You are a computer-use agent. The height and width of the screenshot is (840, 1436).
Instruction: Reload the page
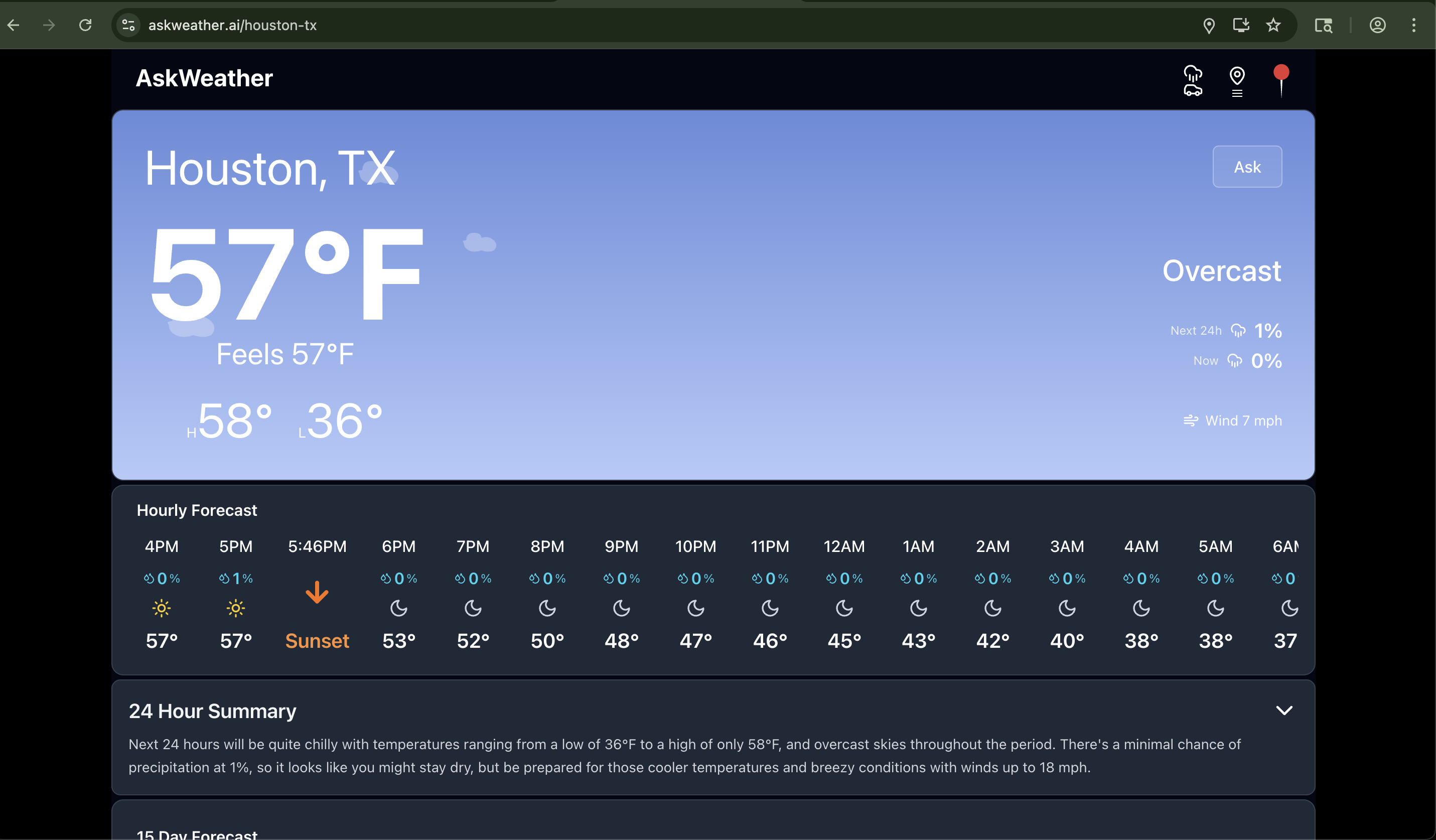(86, 25)
